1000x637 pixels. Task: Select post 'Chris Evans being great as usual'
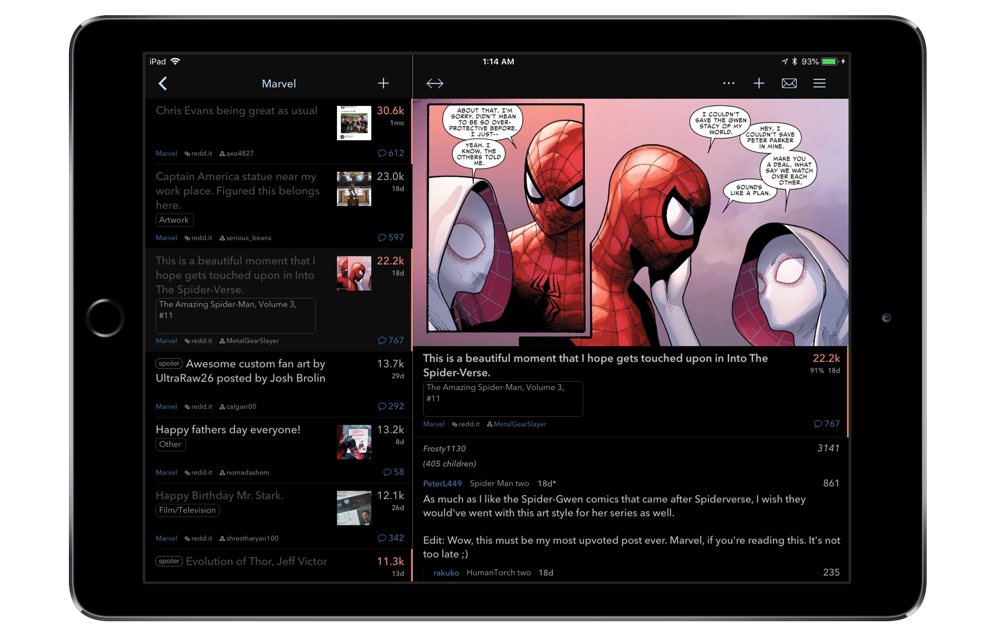coord(237,110)
